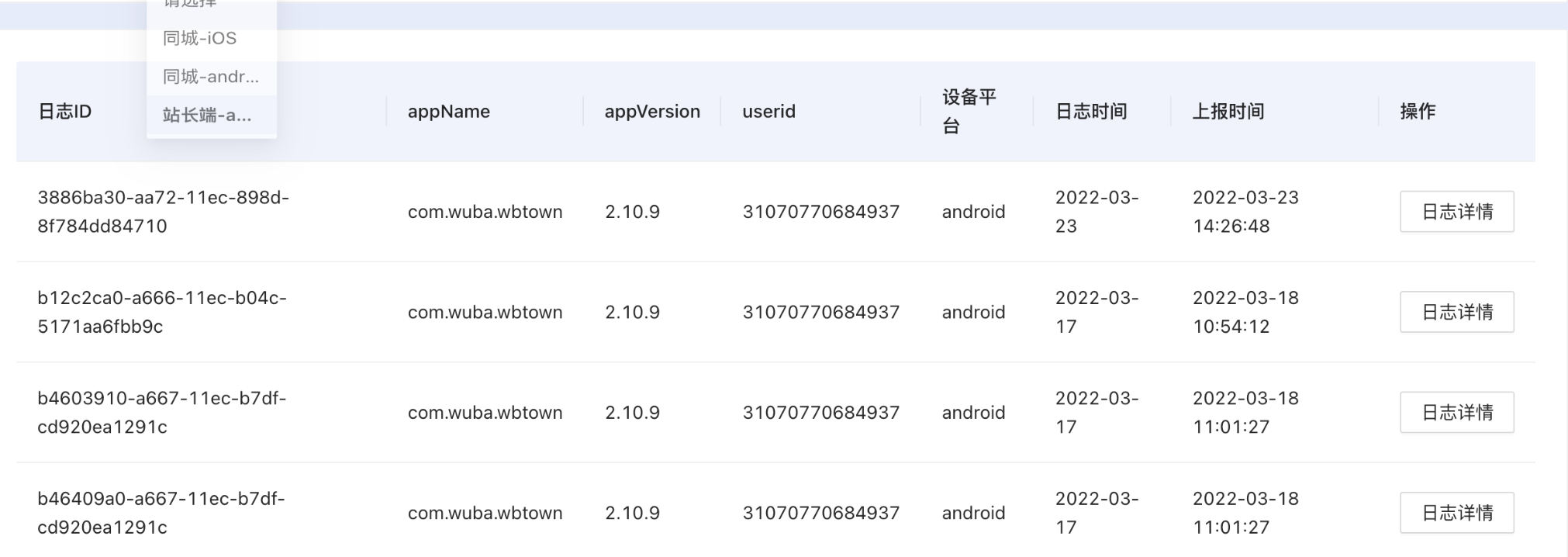Click version 2.10.9 in the b12c2ca0 row
Viewport: 1568px width, 557px height.
[x=632, y=312]
